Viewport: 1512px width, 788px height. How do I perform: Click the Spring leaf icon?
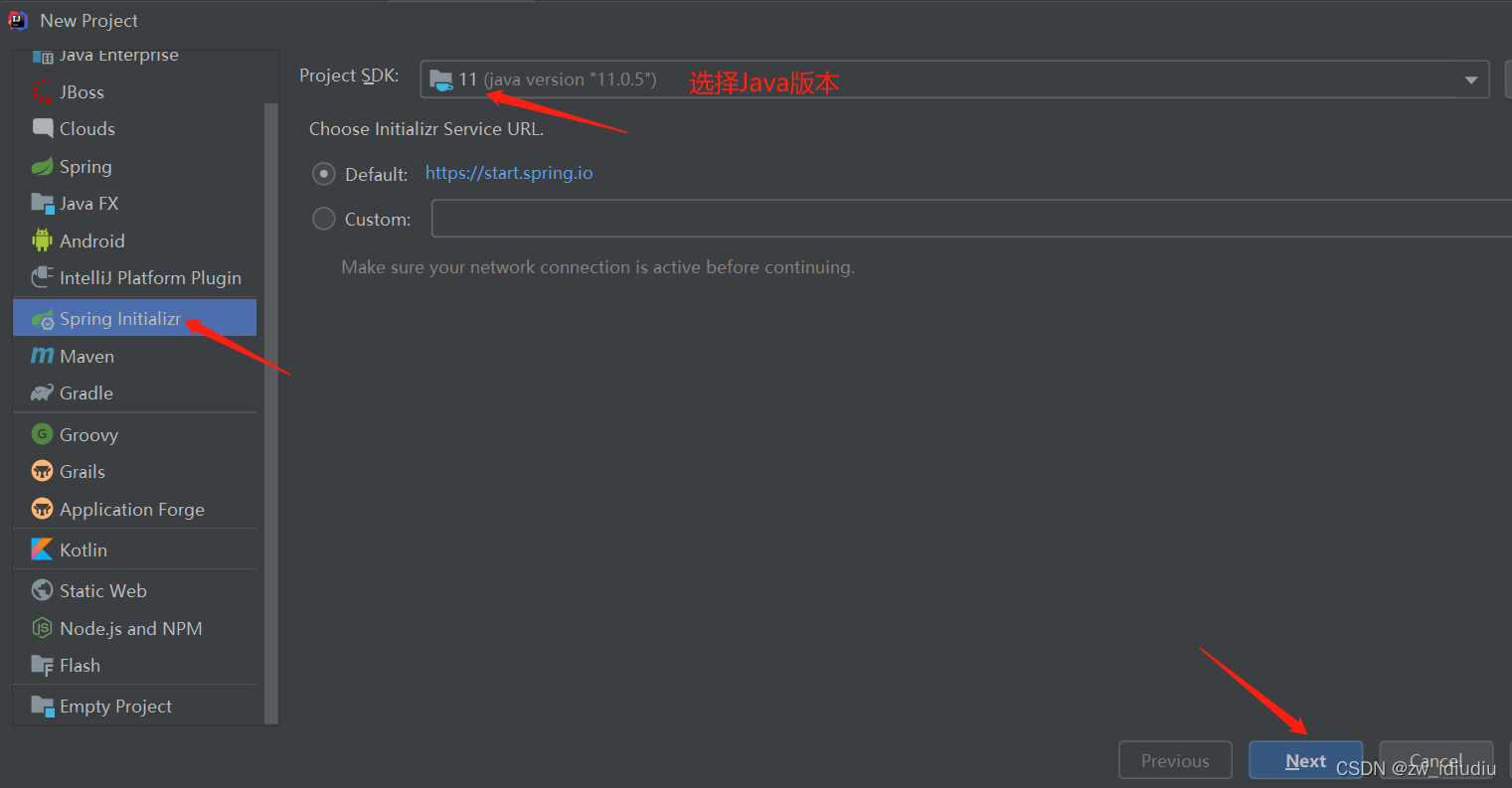43,167
